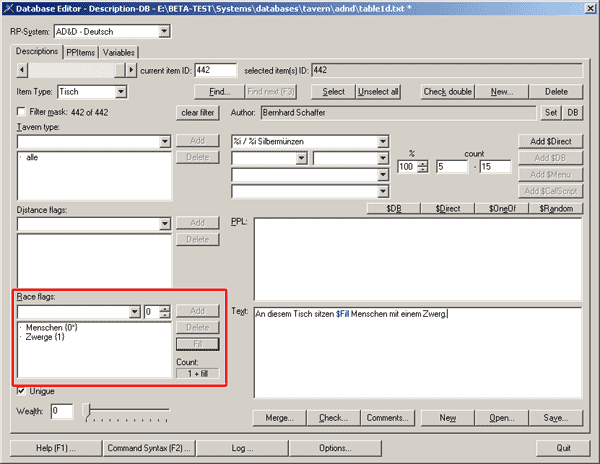Expand the Item Type dropdown
The height and width of the screenshot is (464, 600).
point(121,92)
